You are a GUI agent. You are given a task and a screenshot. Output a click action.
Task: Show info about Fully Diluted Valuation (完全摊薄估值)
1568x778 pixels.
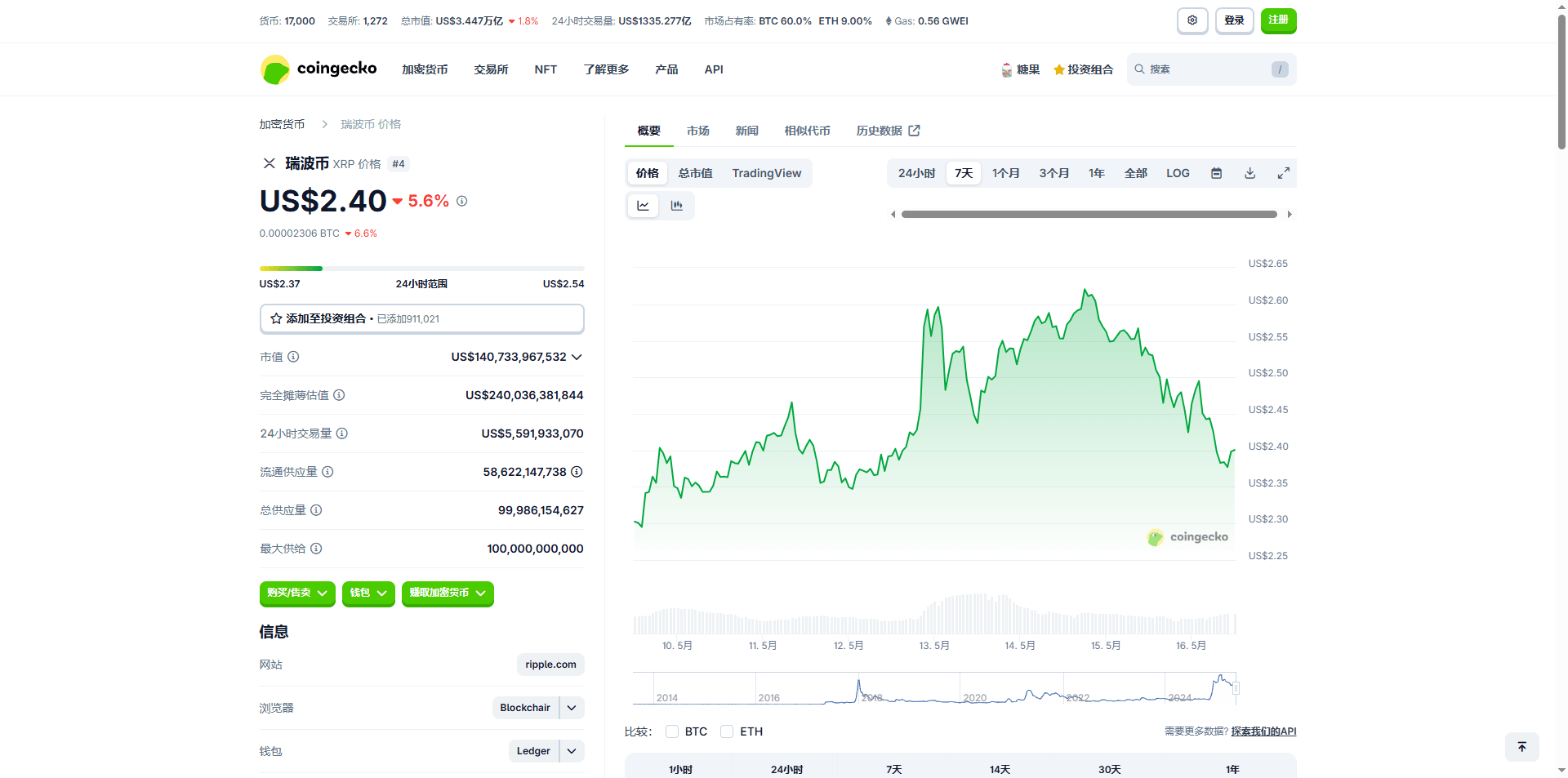[339, 395]
